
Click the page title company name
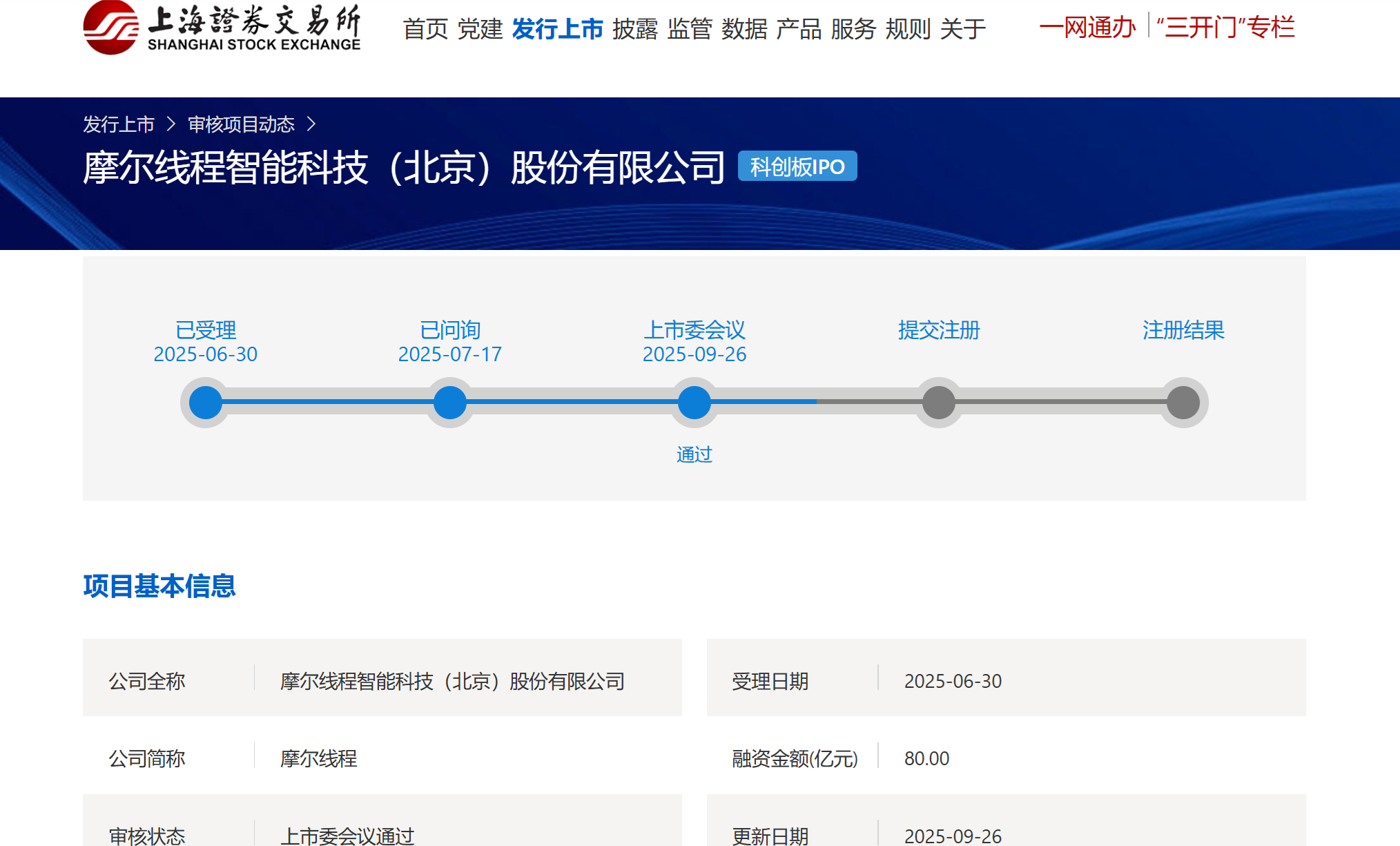(405, 167)
